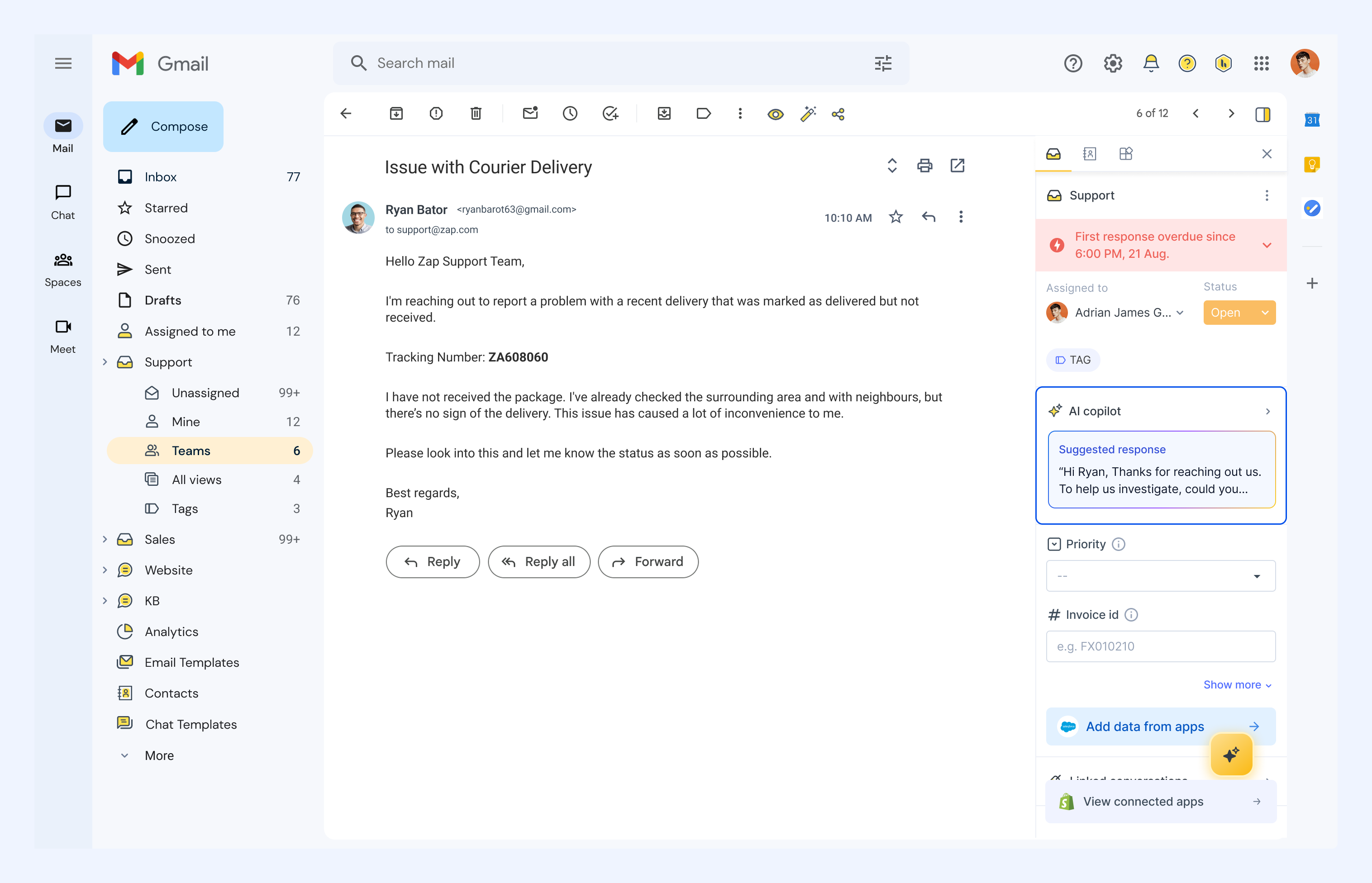The height and width of the screenshot is (883, 1372).
Task: Open the Suggested response card
Action: coord(1161,470)
